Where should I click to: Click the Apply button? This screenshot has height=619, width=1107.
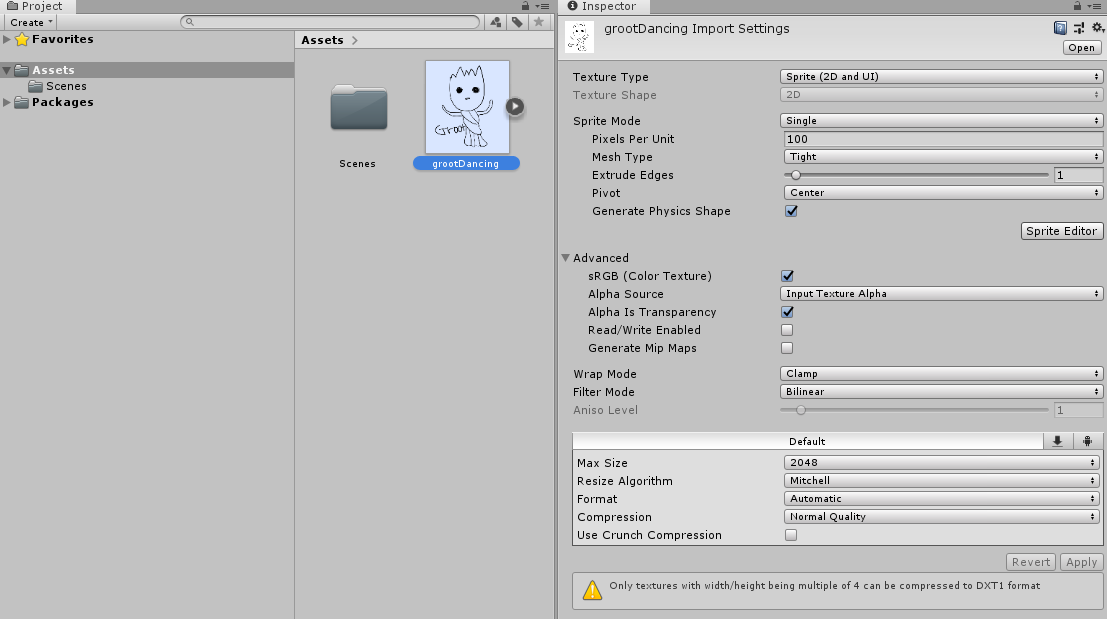(x=1081, y=562)
